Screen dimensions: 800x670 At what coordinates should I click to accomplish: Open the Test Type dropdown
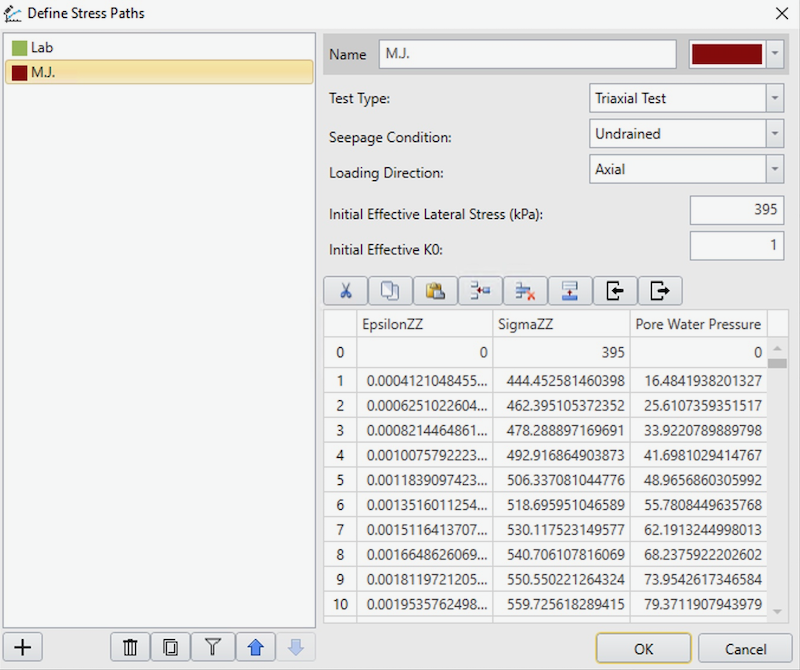pyautogui.click(x=775, y=98)
